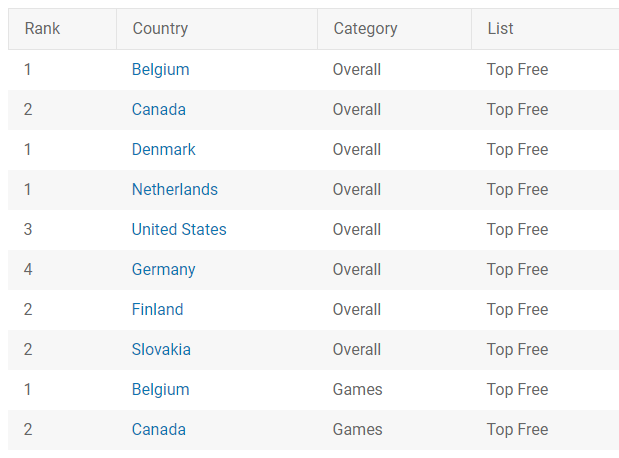Click the Finland country link

157,310
